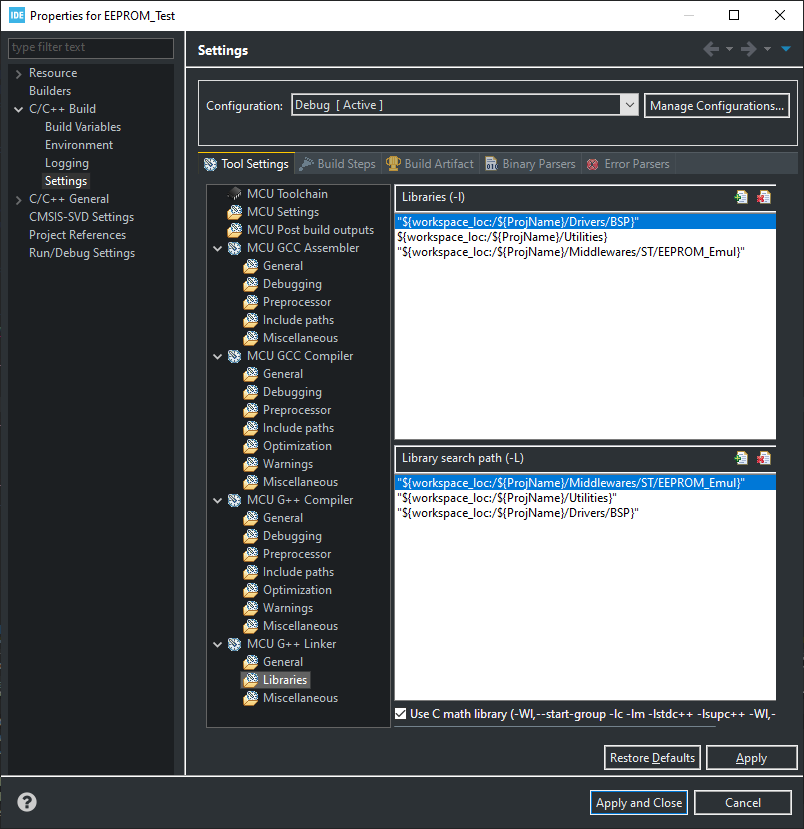Click the Cancel button
Viewport: 804px width, 829px height.
point(743,803)
